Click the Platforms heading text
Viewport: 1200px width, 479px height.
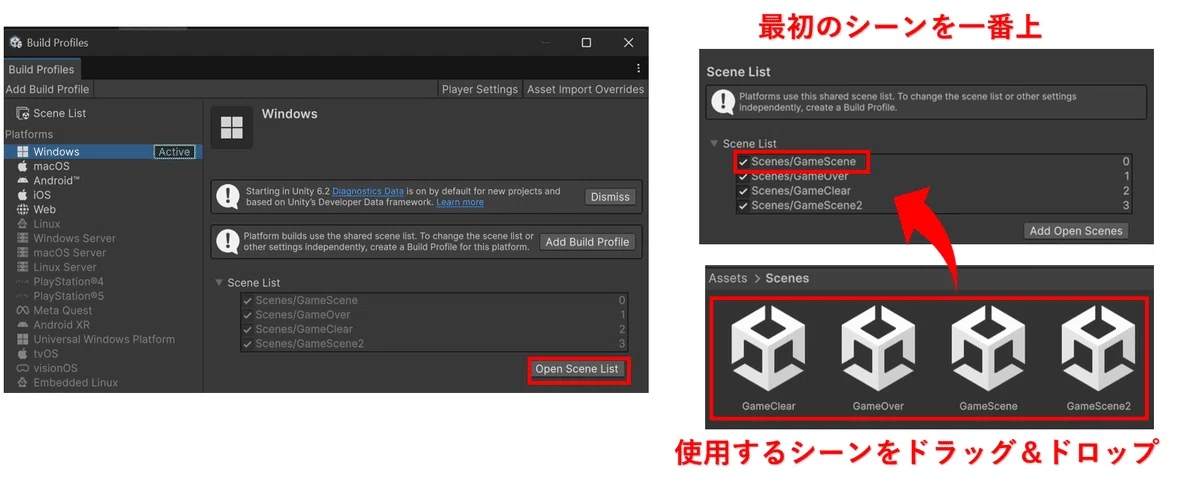29,134
